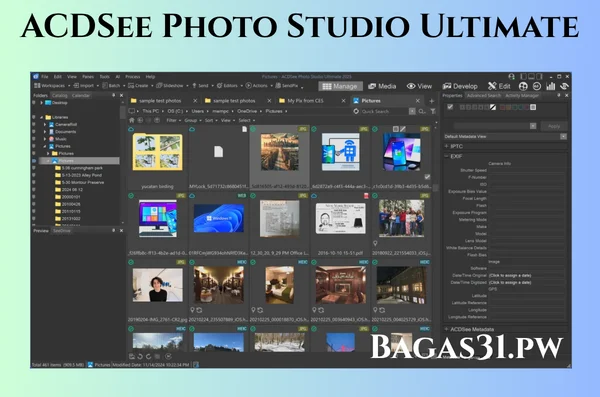
Task: Open the Filter dropdown
Action: [173, 120]
